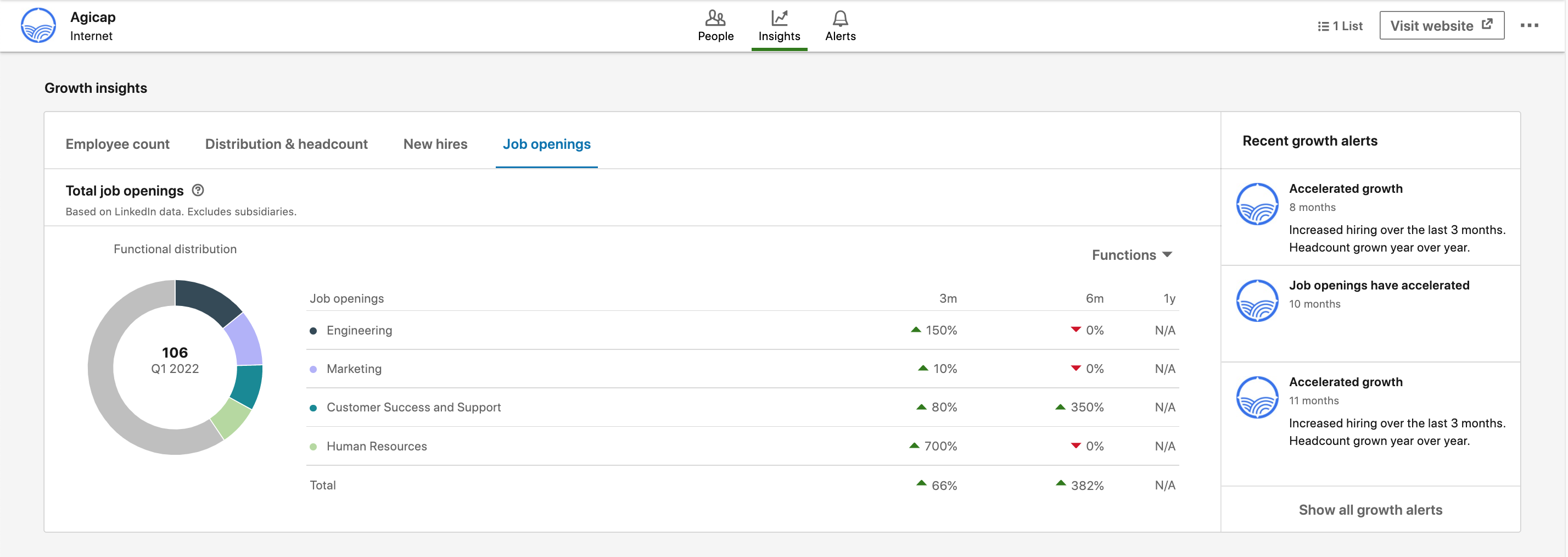This screenshot has height=557, width=1568.
Task: Click Total 6m green up arrow
Action: pyautogui.click(x=1060, y=483)
